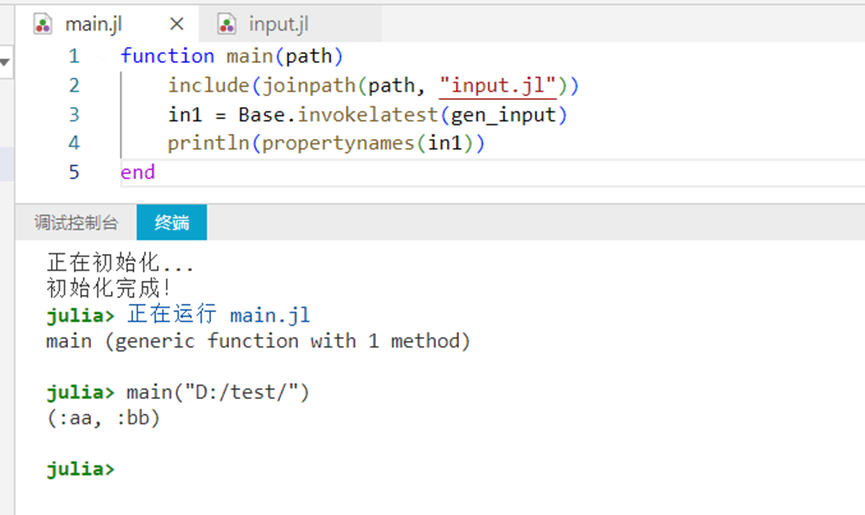Click the 'end' keyword on line 5
This screenshot has height=515, width=865.
coord(138,173)
